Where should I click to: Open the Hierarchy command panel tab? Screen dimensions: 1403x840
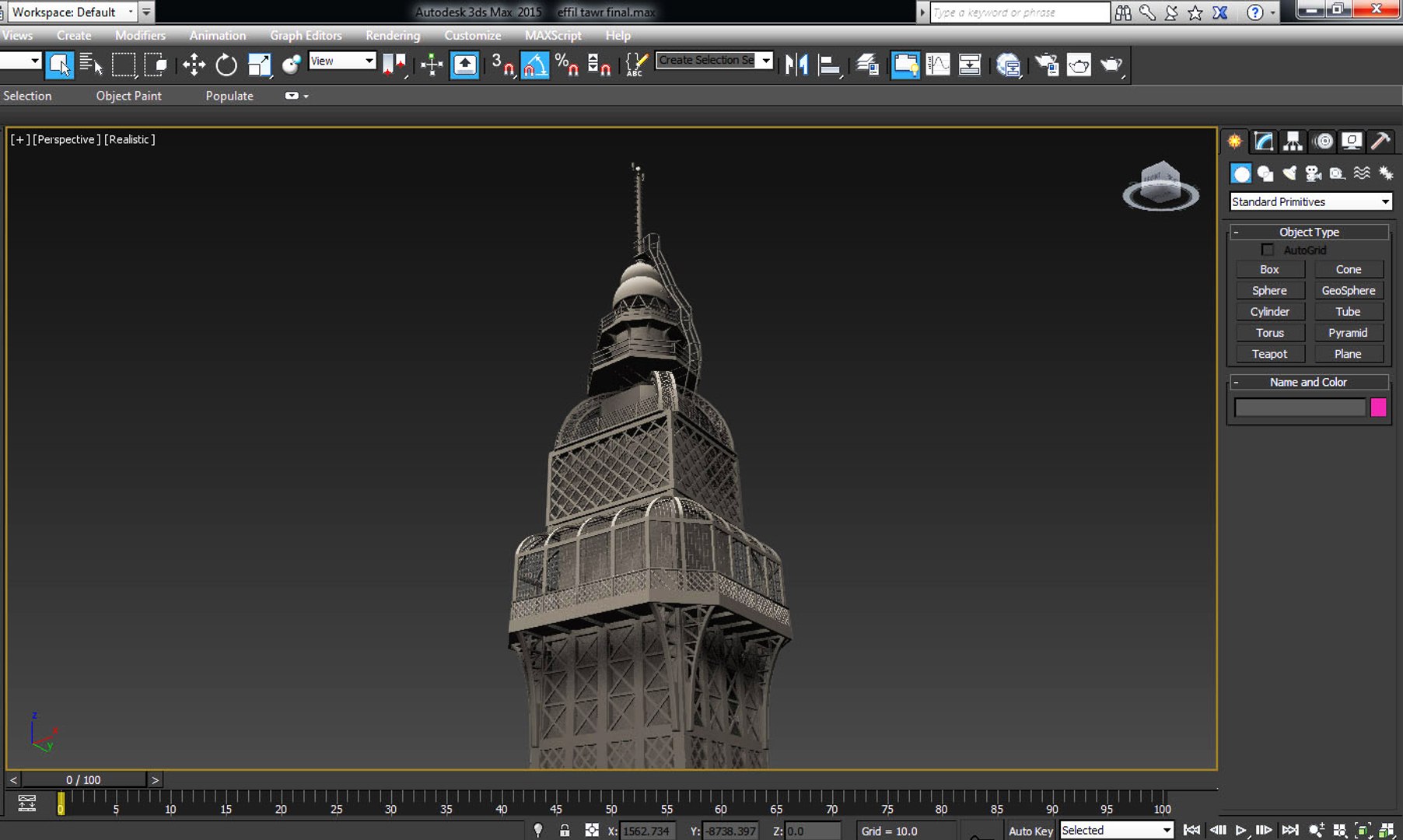point(1293,141)
